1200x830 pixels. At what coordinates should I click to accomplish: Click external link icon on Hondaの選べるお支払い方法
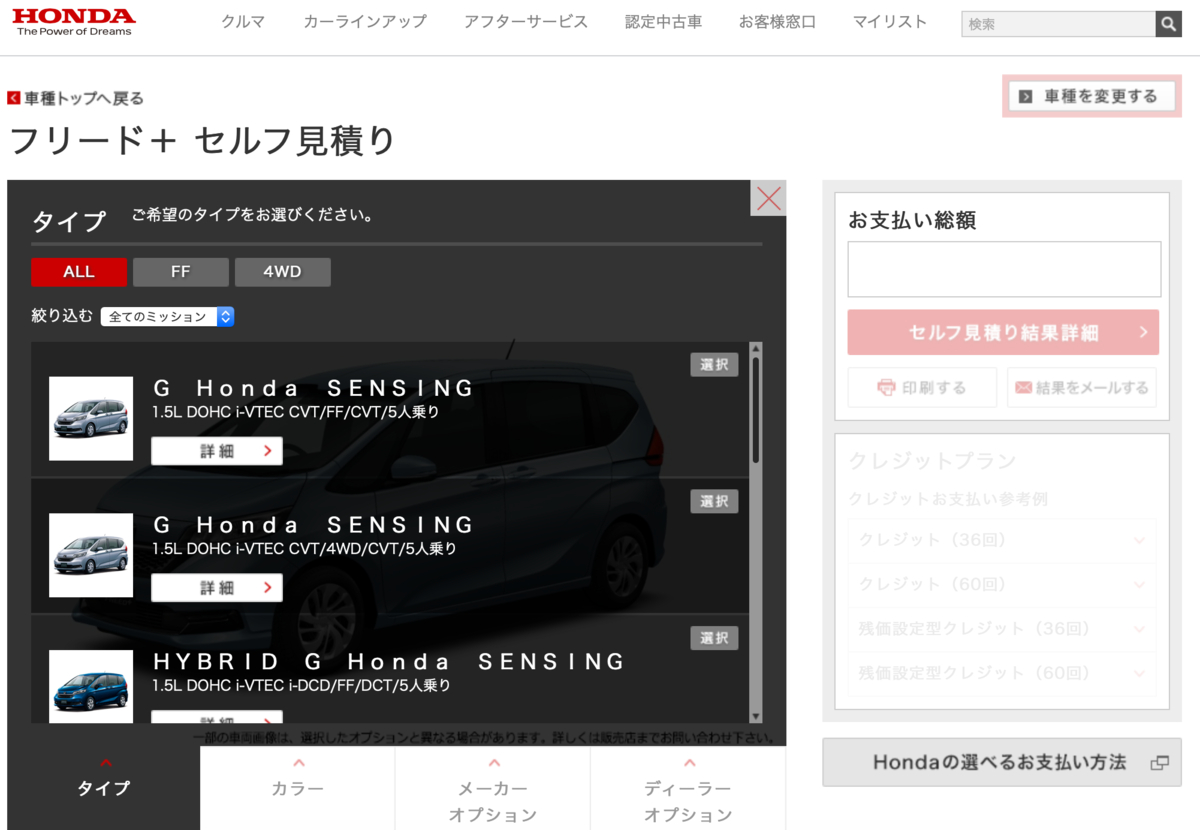(1159, 762)
